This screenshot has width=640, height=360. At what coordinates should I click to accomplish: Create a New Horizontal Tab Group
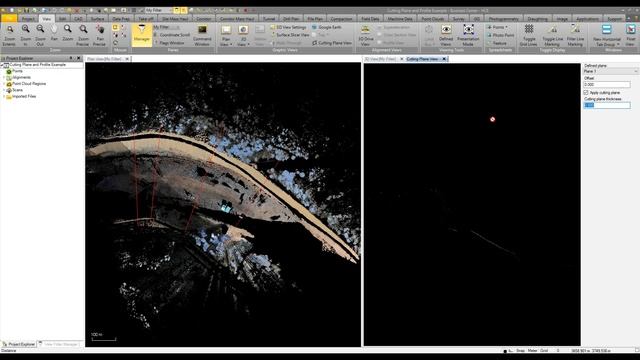click(606, 36)
